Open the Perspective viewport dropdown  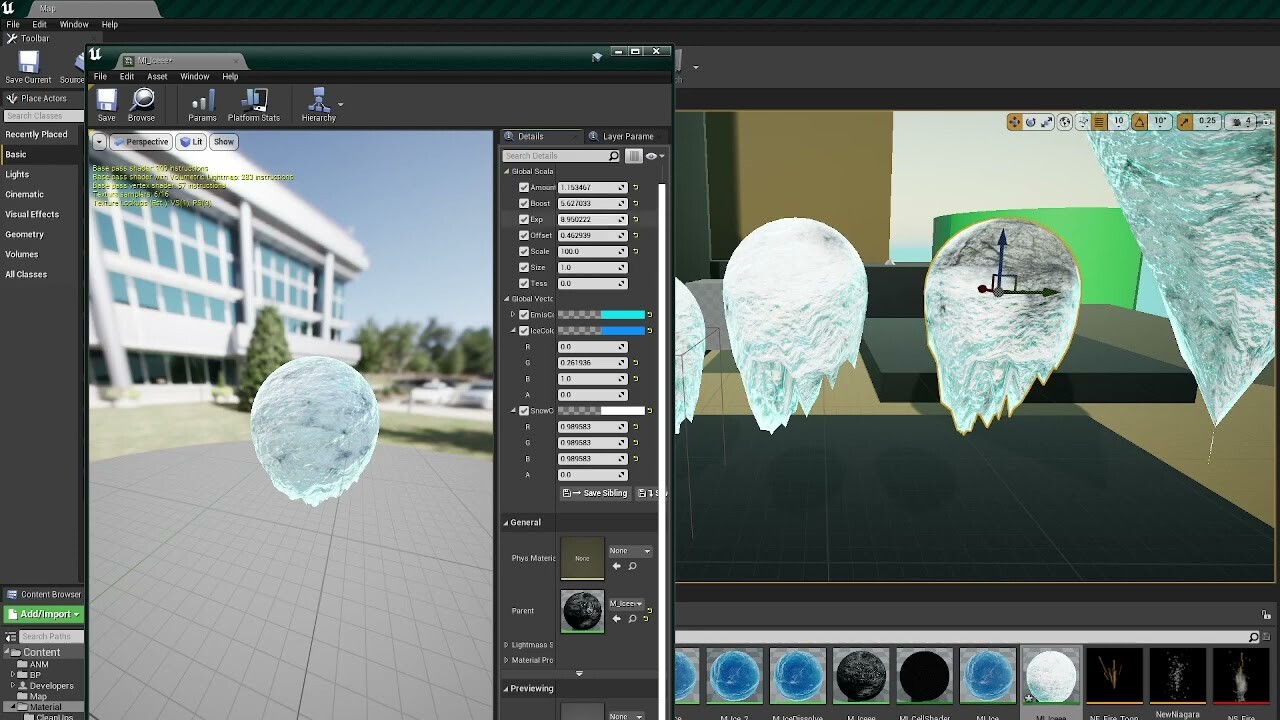click(140, 141)
